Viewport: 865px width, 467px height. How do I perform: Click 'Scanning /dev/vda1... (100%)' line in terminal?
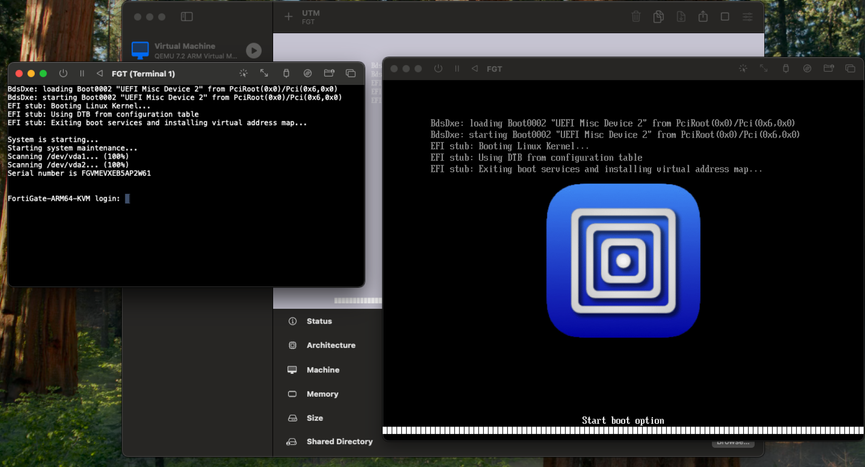68,157
